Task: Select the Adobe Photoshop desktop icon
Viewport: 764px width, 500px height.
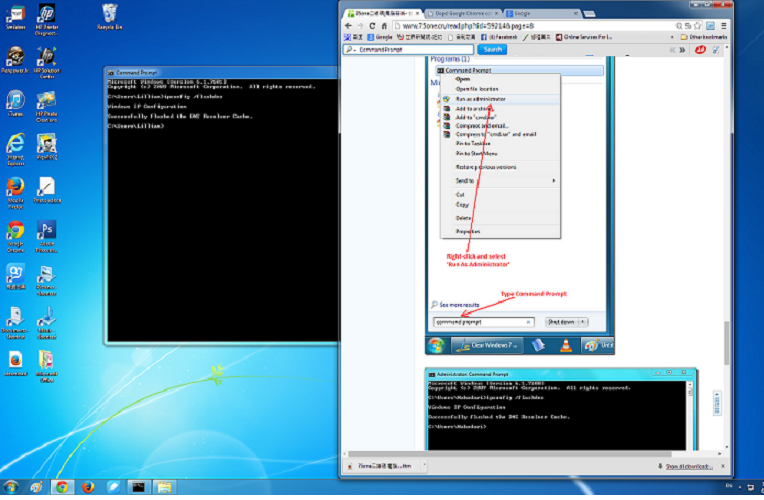Action: click(x=47, y=236)
